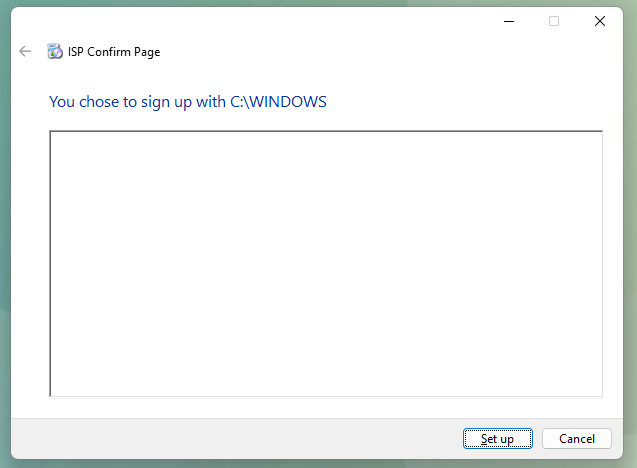Viewport: 637px width, 468px height.
Task: Return to the previous wizard page
Action: tap(25, 51)
